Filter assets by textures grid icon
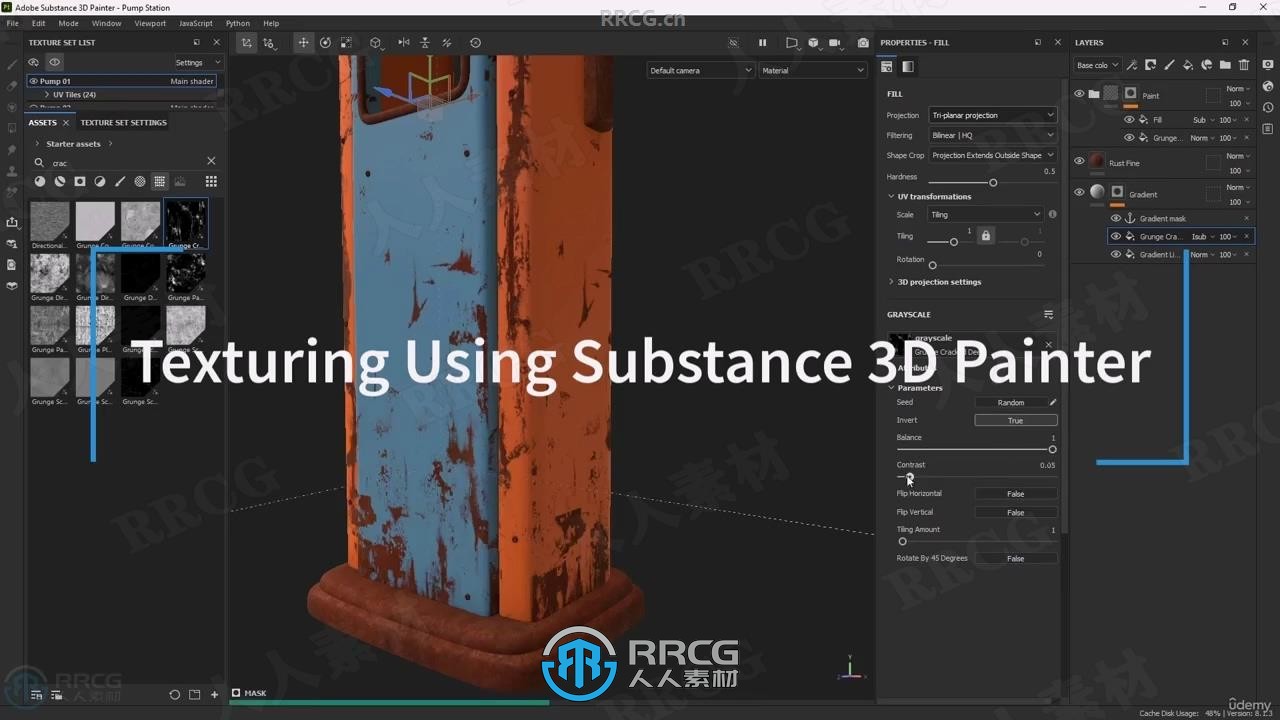1280x720 pixels. pos(159,181)
